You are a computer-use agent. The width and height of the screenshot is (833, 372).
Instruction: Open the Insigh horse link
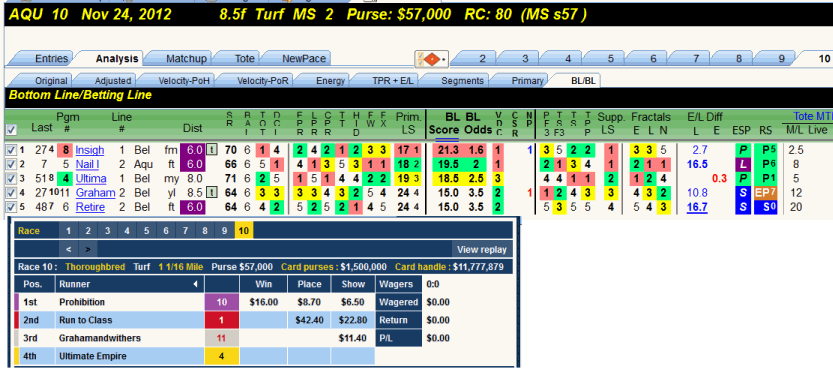click(x=90, y=150)
